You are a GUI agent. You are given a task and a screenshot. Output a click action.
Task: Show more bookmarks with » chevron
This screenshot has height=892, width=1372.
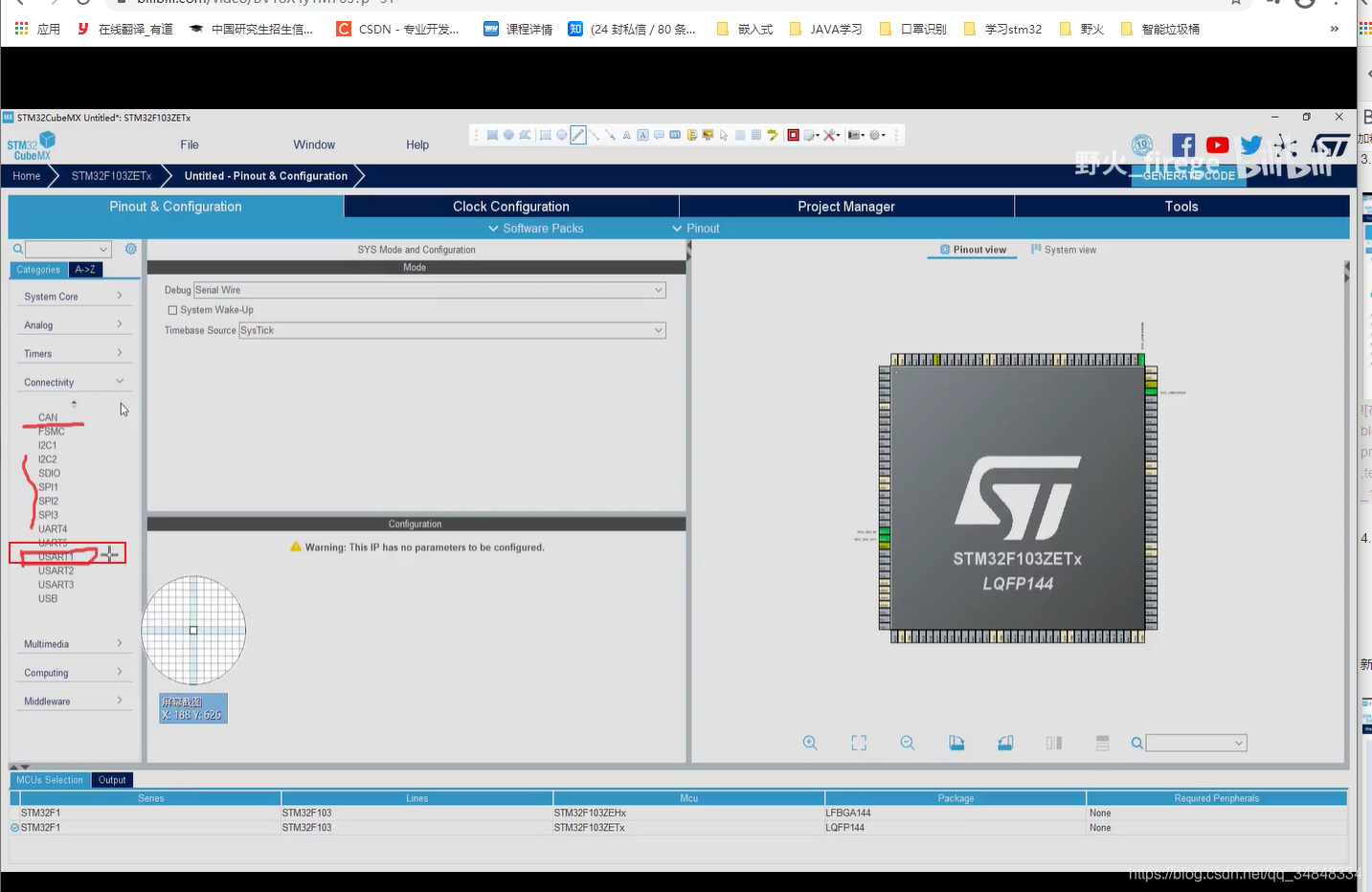click(1334, 29)
